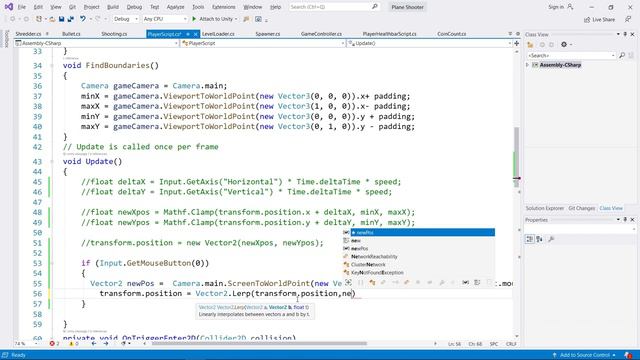Click the Open File folder icon
This screenshot has width=640, height=360.
point(52,19)
